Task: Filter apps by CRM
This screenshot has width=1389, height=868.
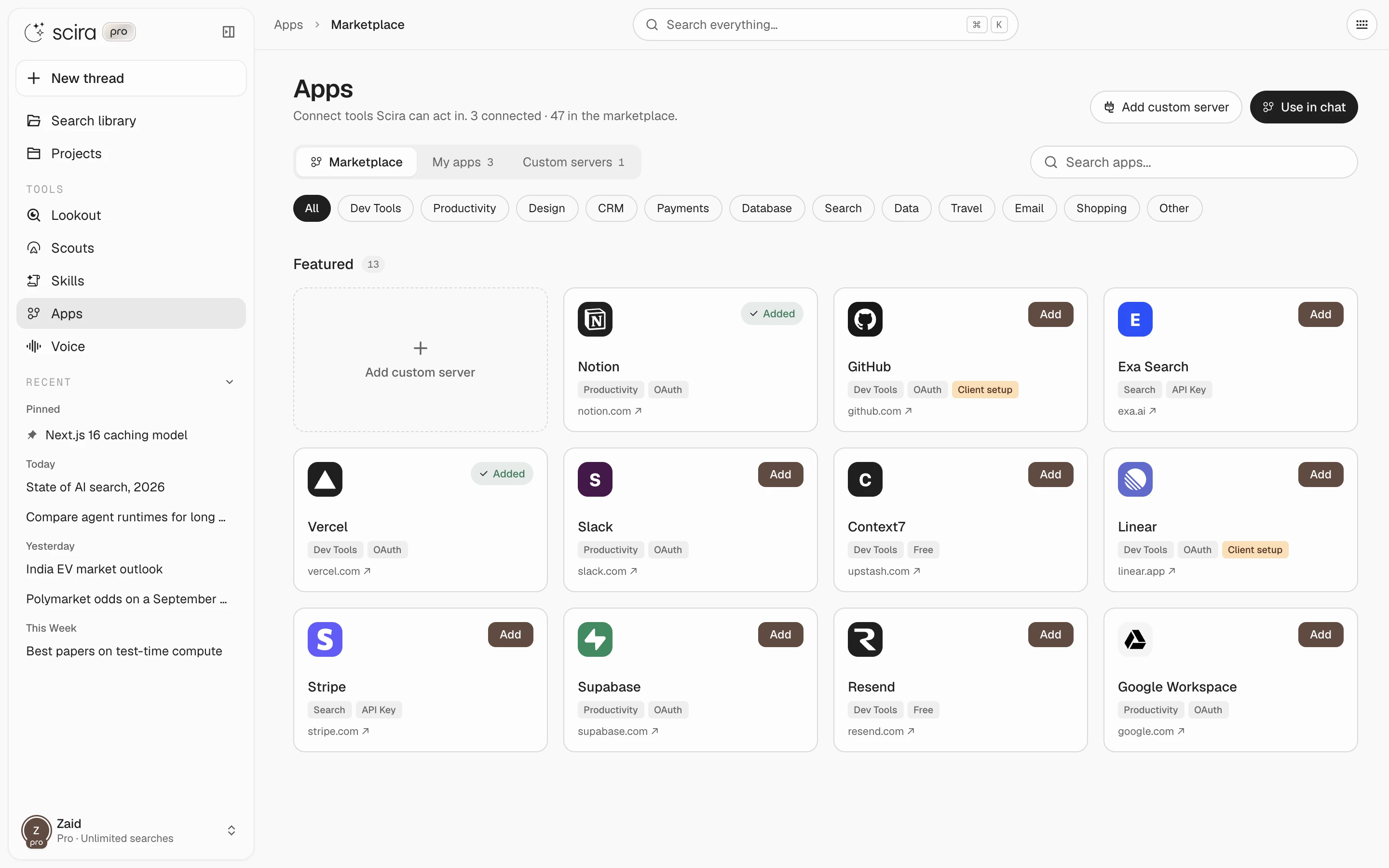Action: point(611,208)
